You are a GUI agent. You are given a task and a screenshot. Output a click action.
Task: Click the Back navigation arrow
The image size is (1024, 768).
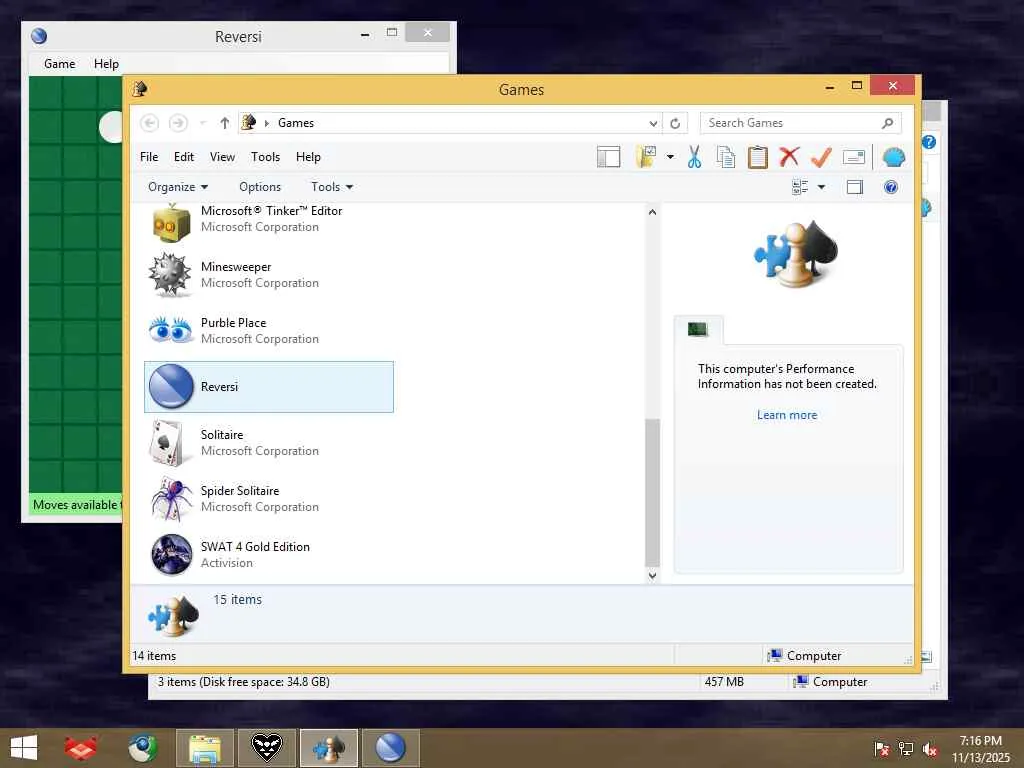[150, 123]
